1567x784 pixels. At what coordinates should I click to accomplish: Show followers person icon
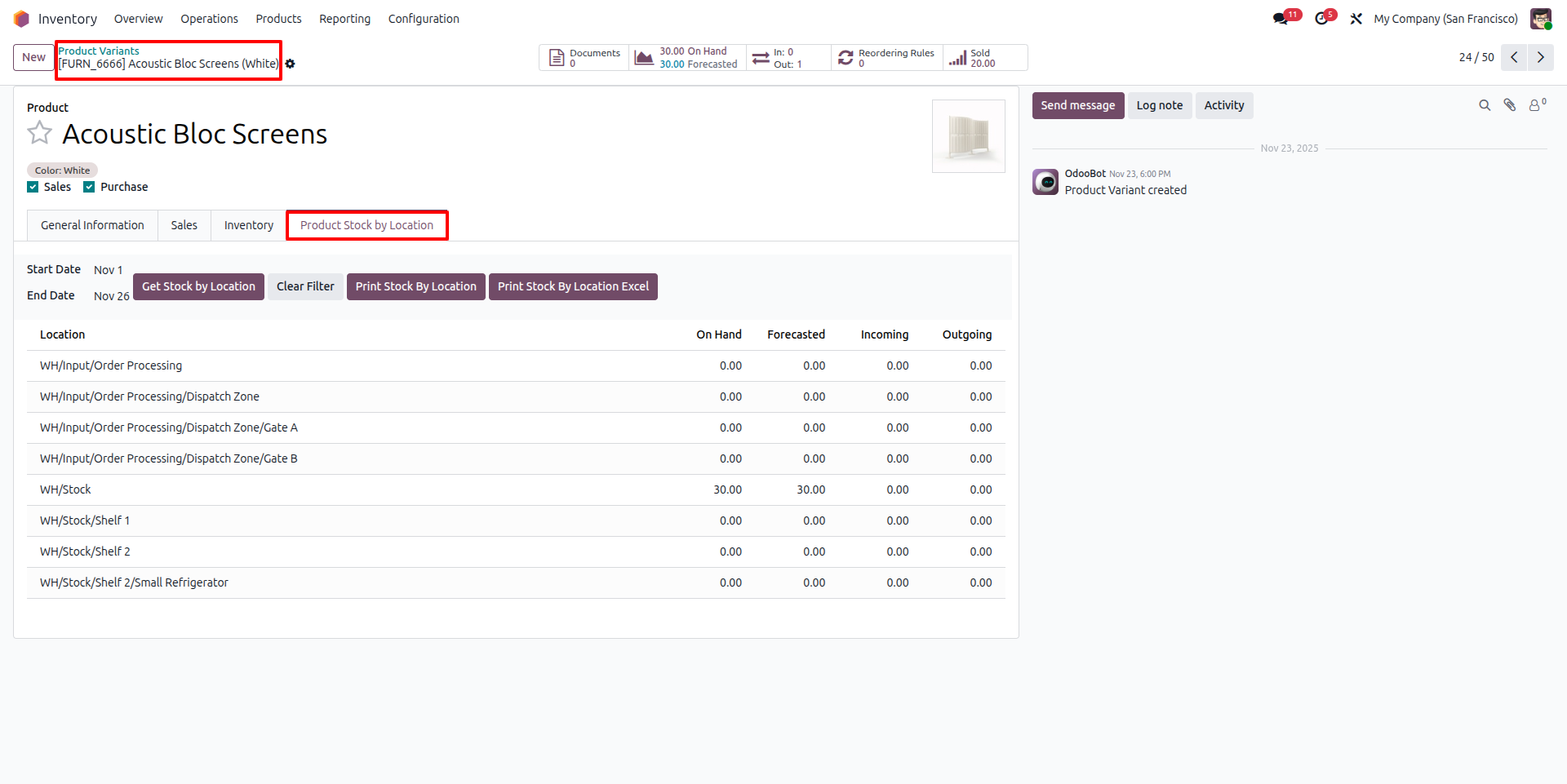1537,104
